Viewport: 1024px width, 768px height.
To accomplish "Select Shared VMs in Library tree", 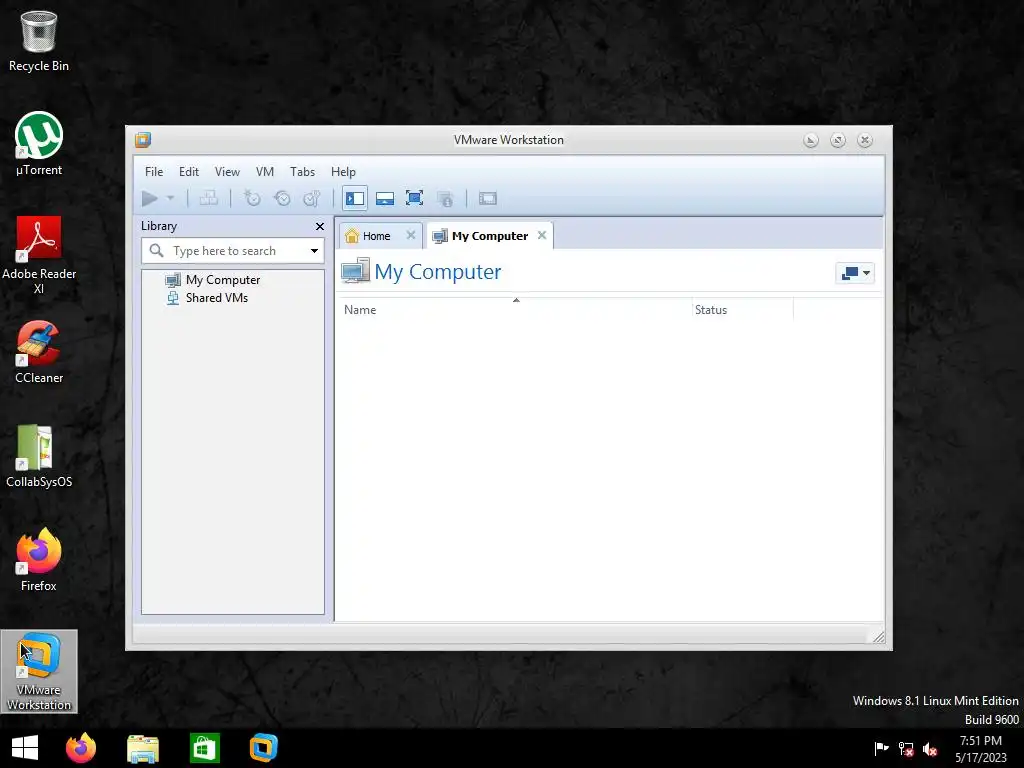I will pos(207,298).
